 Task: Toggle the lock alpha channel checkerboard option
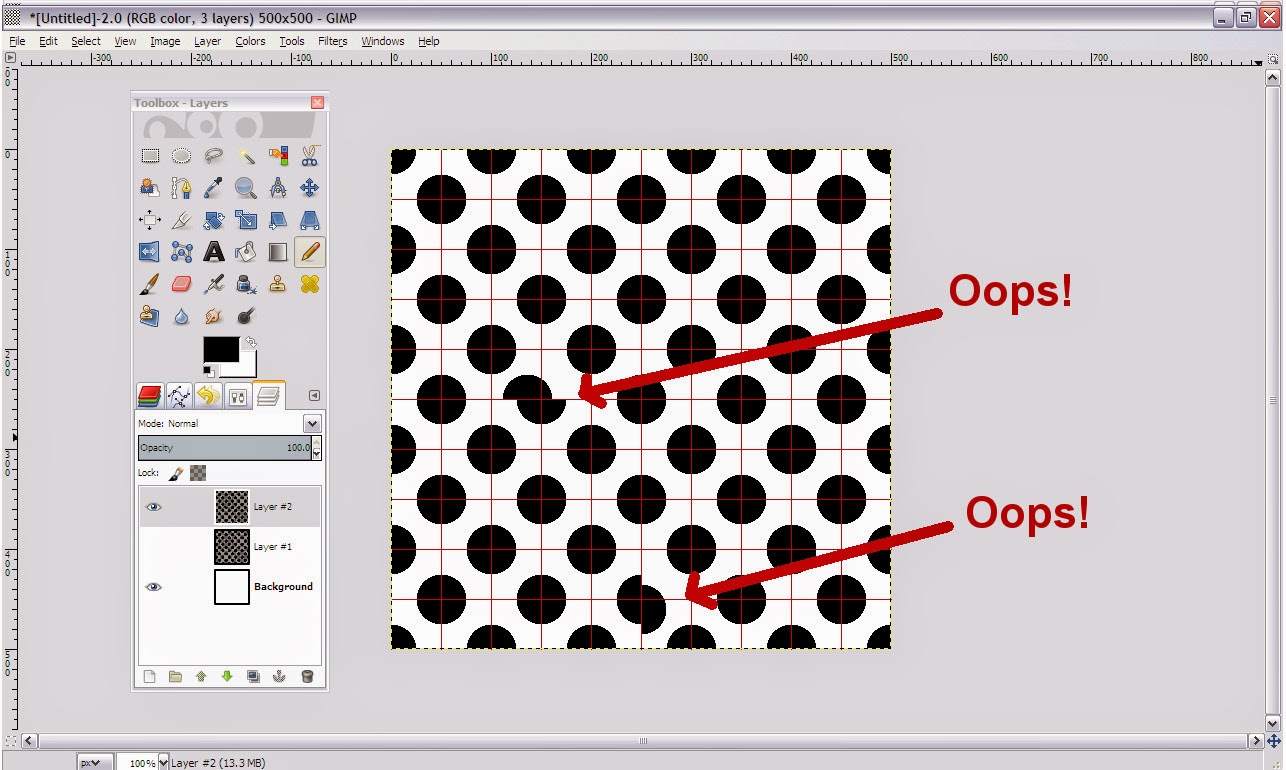[198, 473]
